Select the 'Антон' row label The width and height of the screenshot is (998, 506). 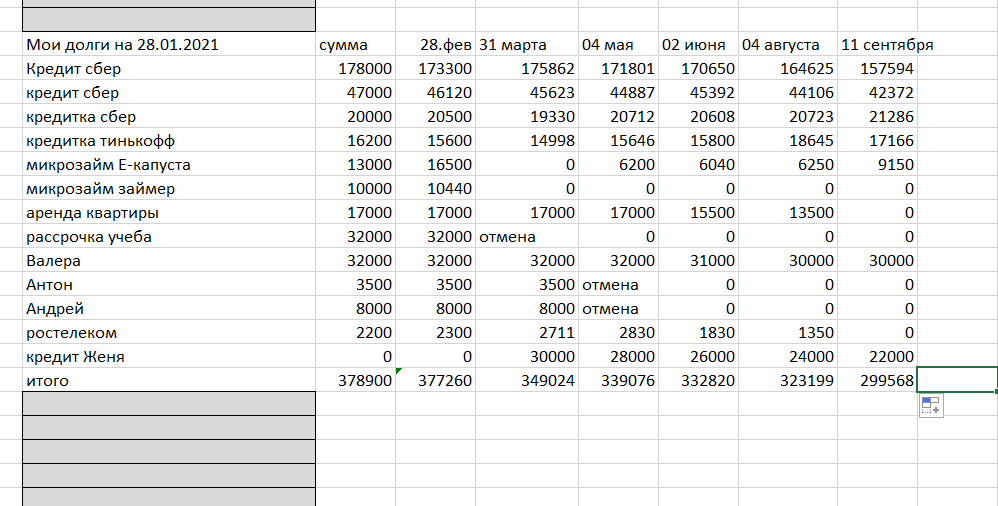coord(169,285)
